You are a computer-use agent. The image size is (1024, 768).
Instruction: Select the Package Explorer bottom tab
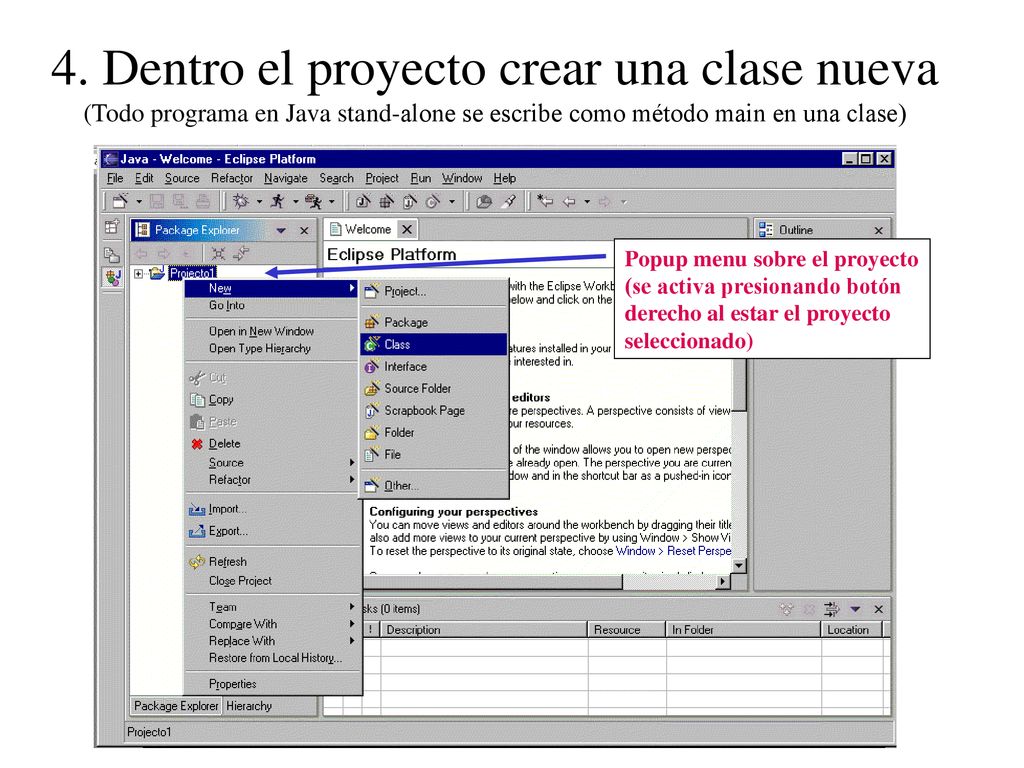coord(176,706)
